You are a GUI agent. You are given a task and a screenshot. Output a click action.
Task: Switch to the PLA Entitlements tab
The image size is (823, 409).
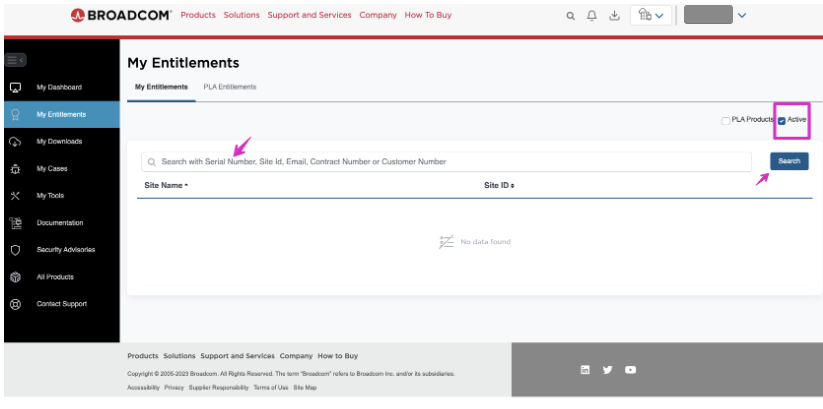pyautogui.click(x=230, y=87)
